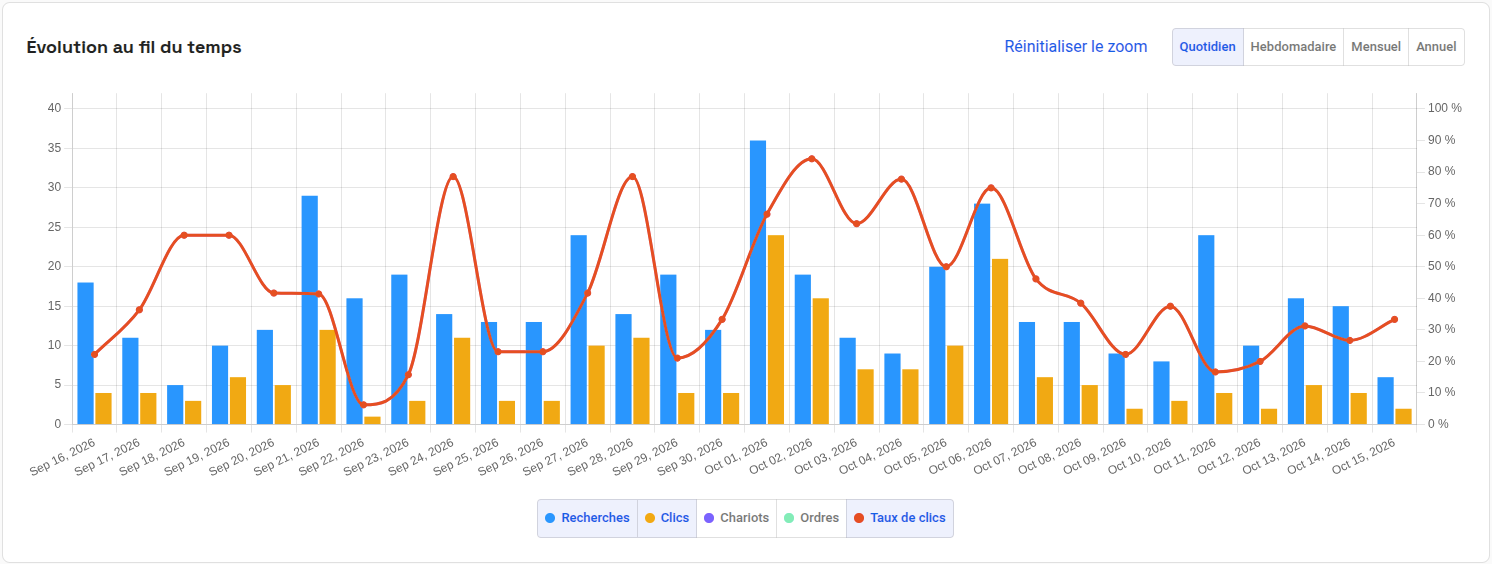
Task: Toggle the Clics legend series
Action: 667,518
